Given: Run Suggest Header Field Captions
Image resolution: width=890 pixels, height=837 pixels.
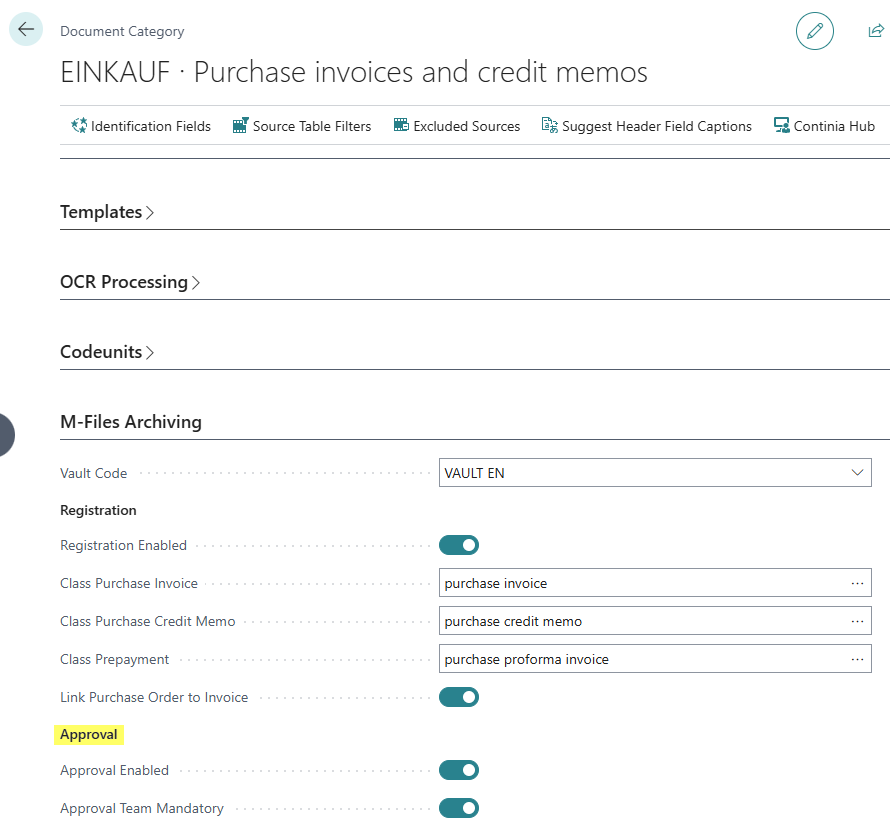Looking at the screenshot, I should click(646, 126).
